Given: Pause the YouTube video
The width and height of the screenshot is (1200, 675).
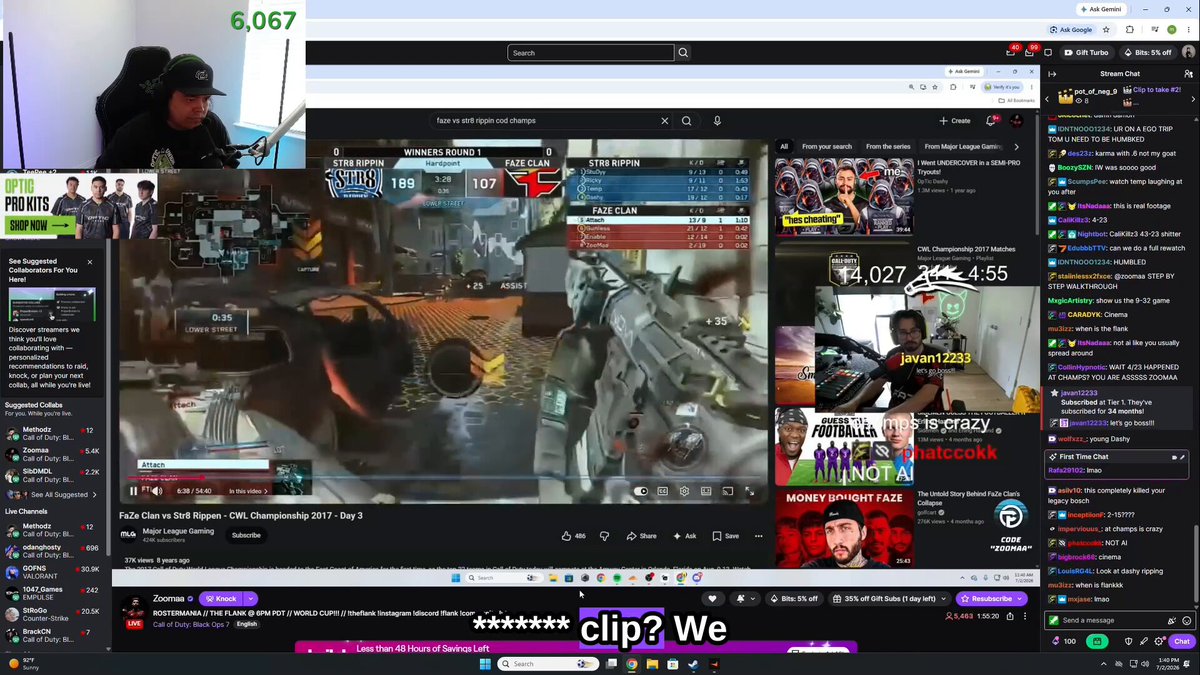Looking at the screenshot, I should tap(133, 491).
